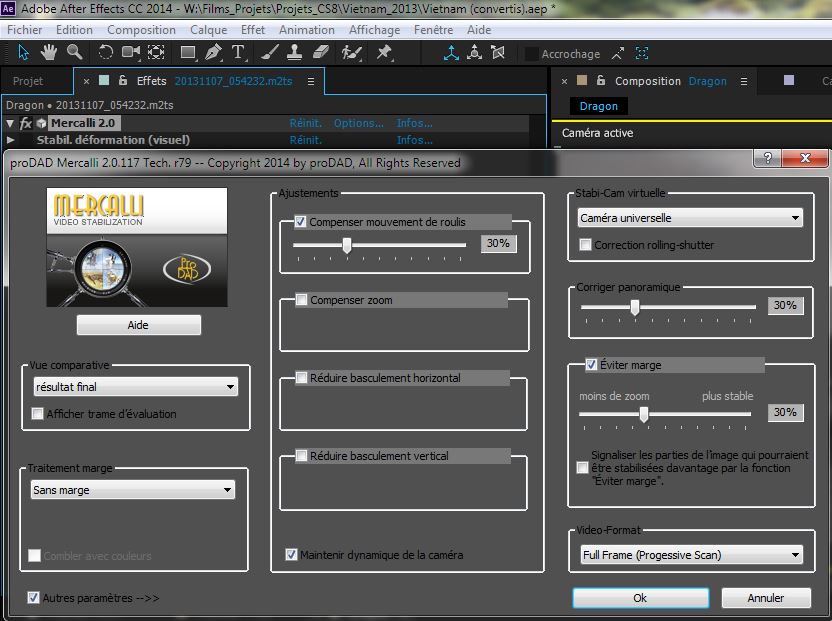Screen dimensions: 832x621
Task: Click Options... for Mercalli 2.0
Action: [x=359, y=123]
